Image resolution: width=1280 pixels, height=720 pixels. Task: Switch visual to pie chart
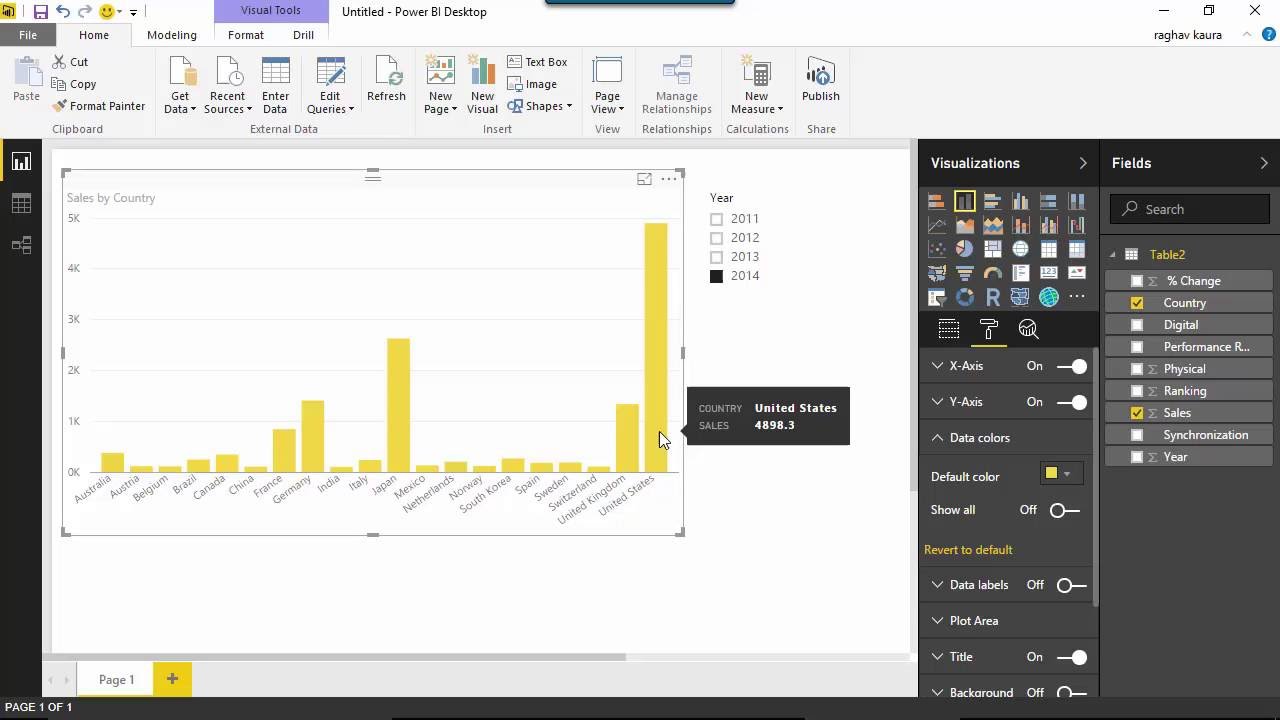964,249
